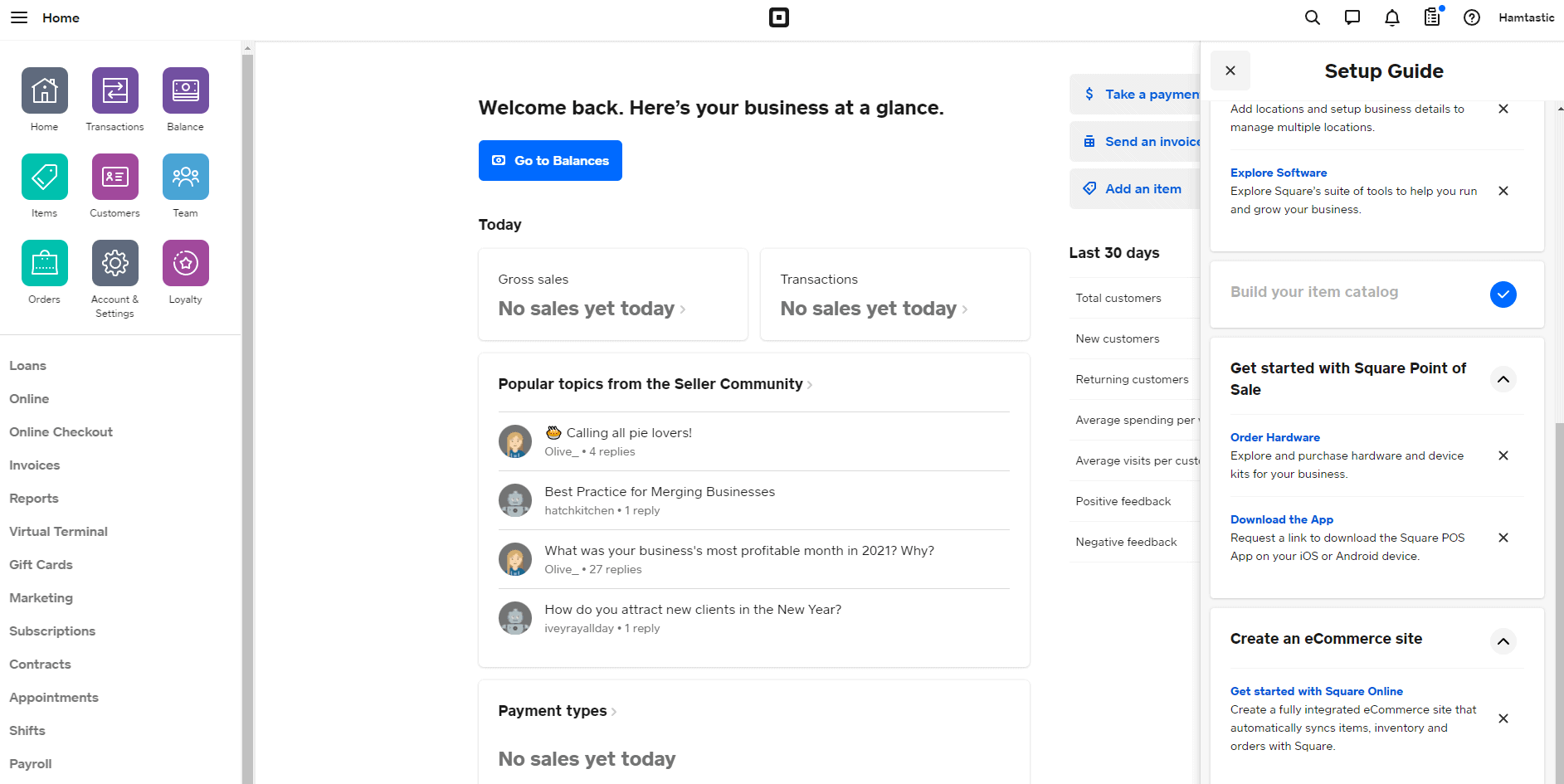Open the Order Hardware link
1564x784 pixels.
pyautogui.click(x=1275, y=437)
